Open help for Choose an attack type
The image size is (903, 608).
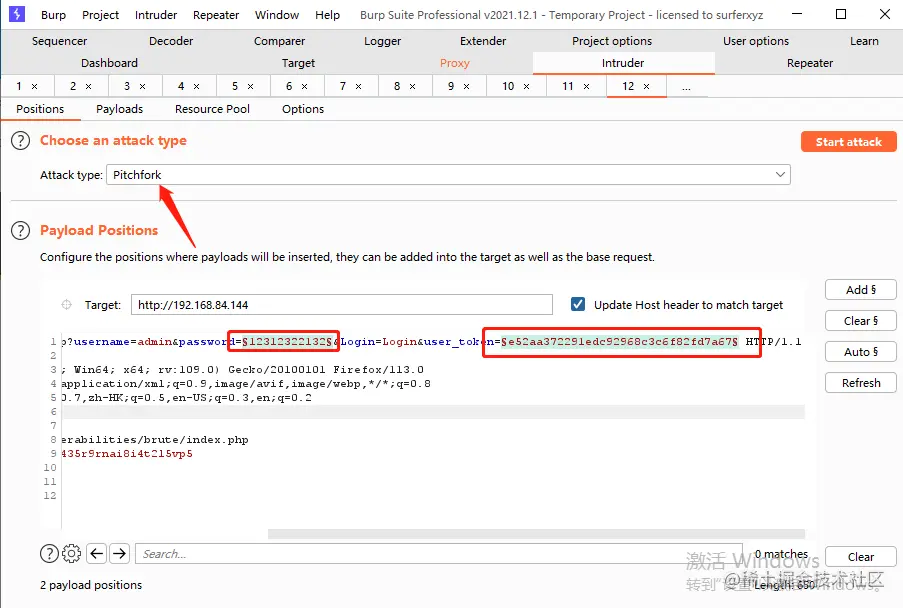coord(20,140)
